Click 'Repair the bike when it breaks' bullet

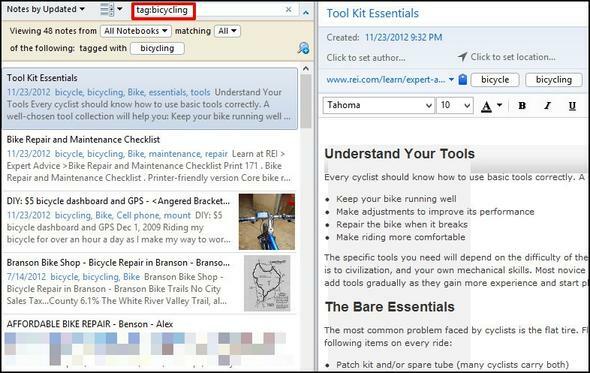click(x=402, y=224)
